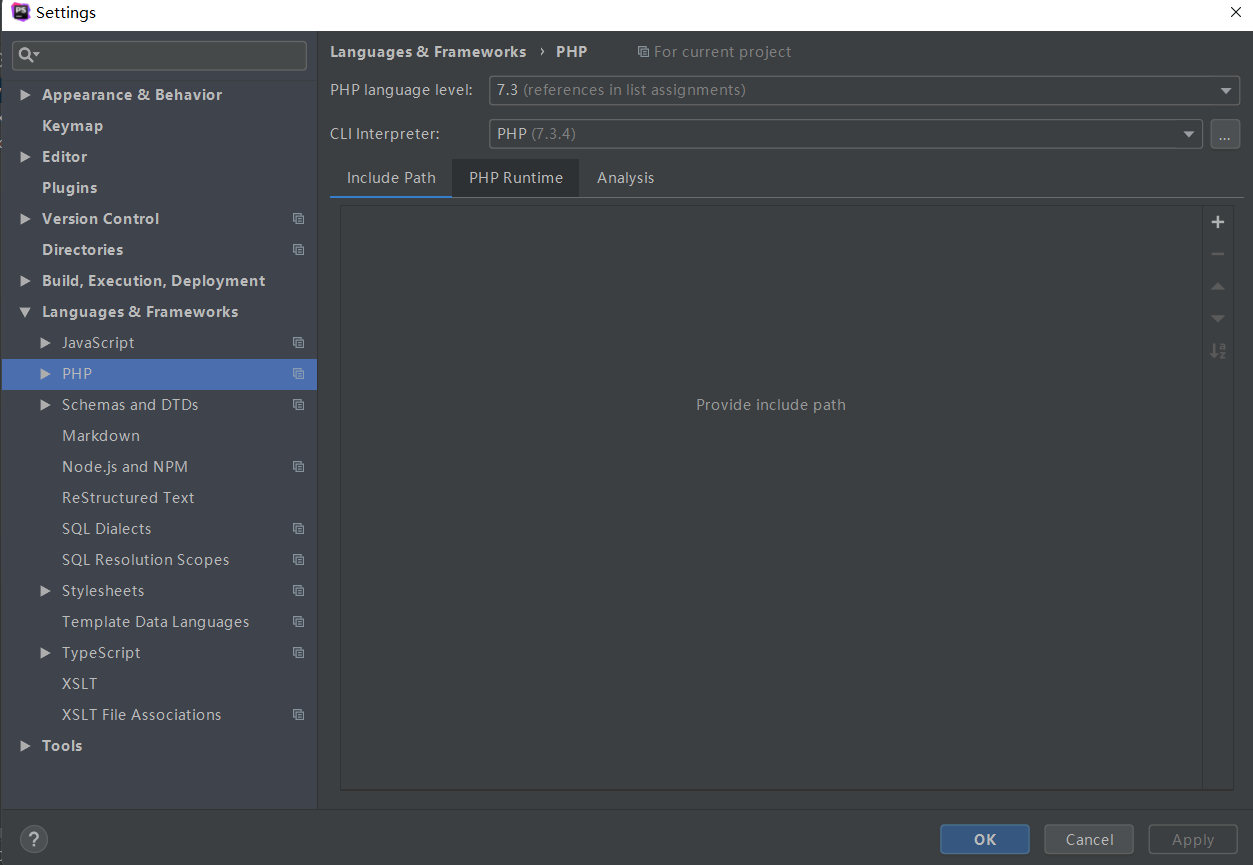Screen dimensions: 1253x865
Task: Click the OK button
Action: click(x=985, y=839)
